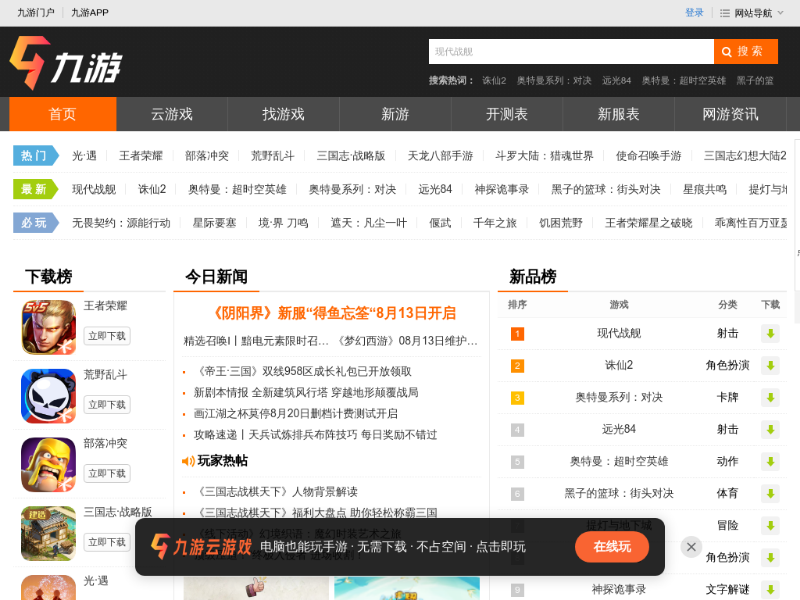
Task: Click download arrow for 现代战舰
Action: pyautogui.click(x=770, y=334)
